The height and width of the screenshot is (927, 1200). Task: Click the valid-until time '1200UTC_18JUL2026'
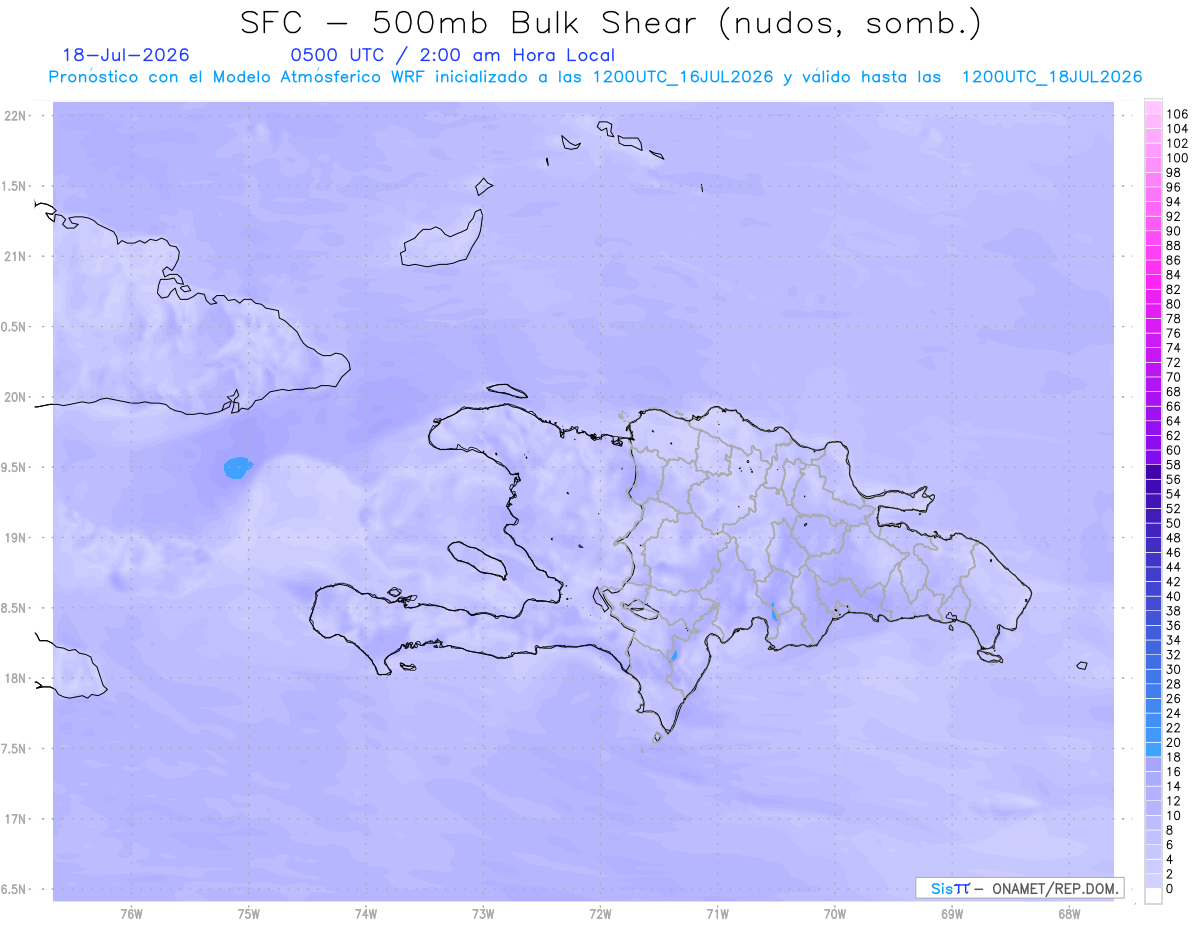(x=1052, y=77)
